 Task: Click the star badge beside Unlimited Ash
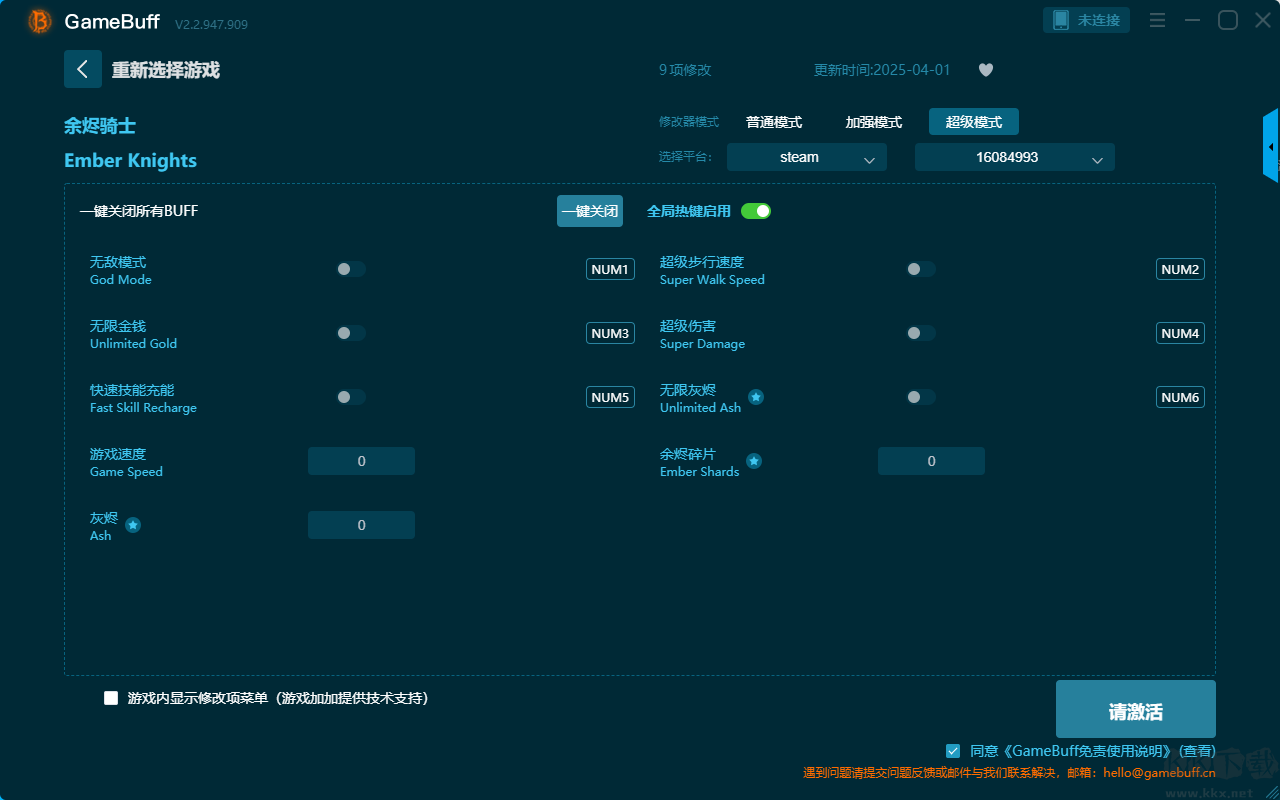(x=756, y=397)
